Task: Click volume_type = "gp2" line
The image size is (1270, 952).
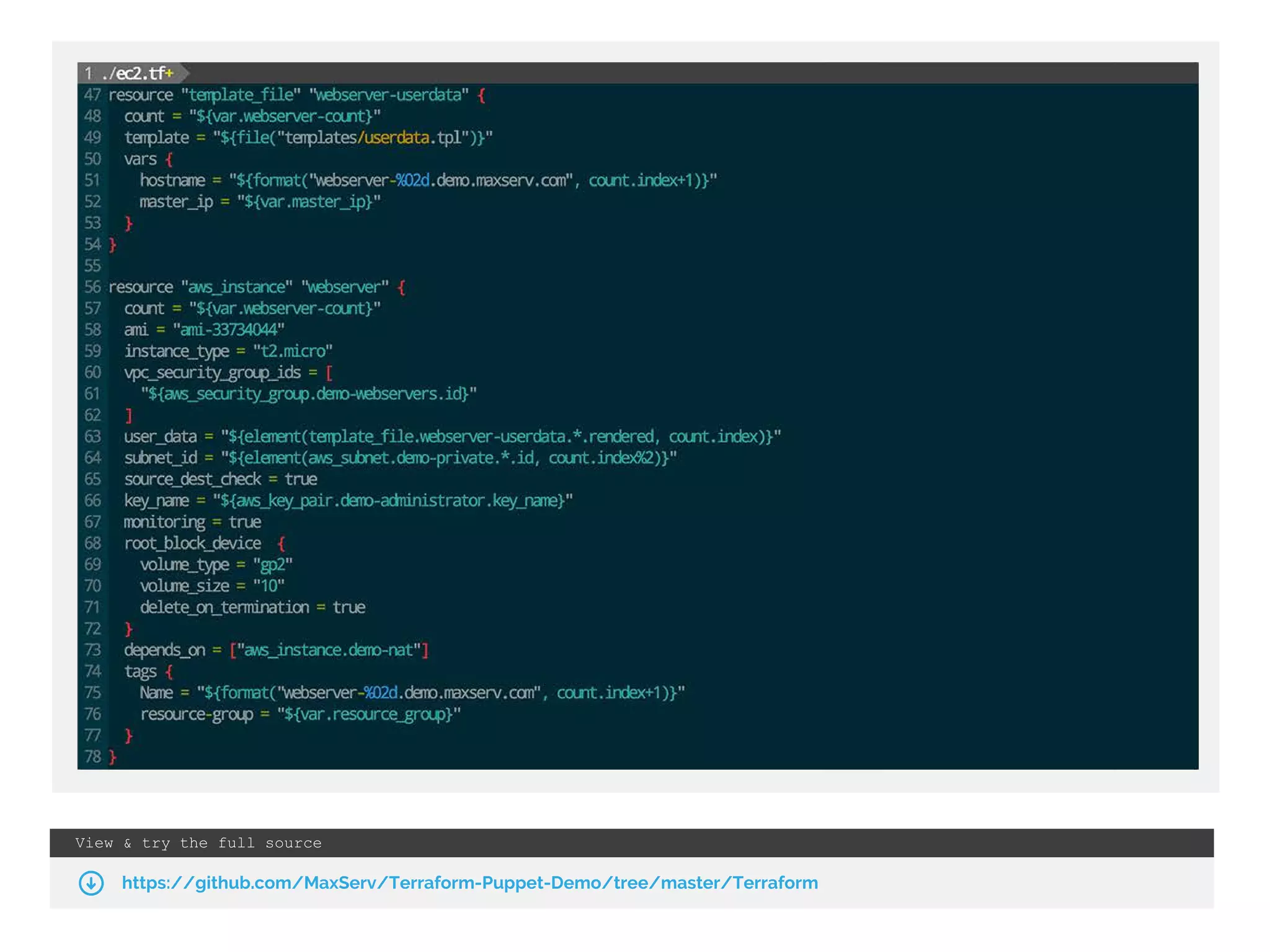Action: [x=216, y=565]
